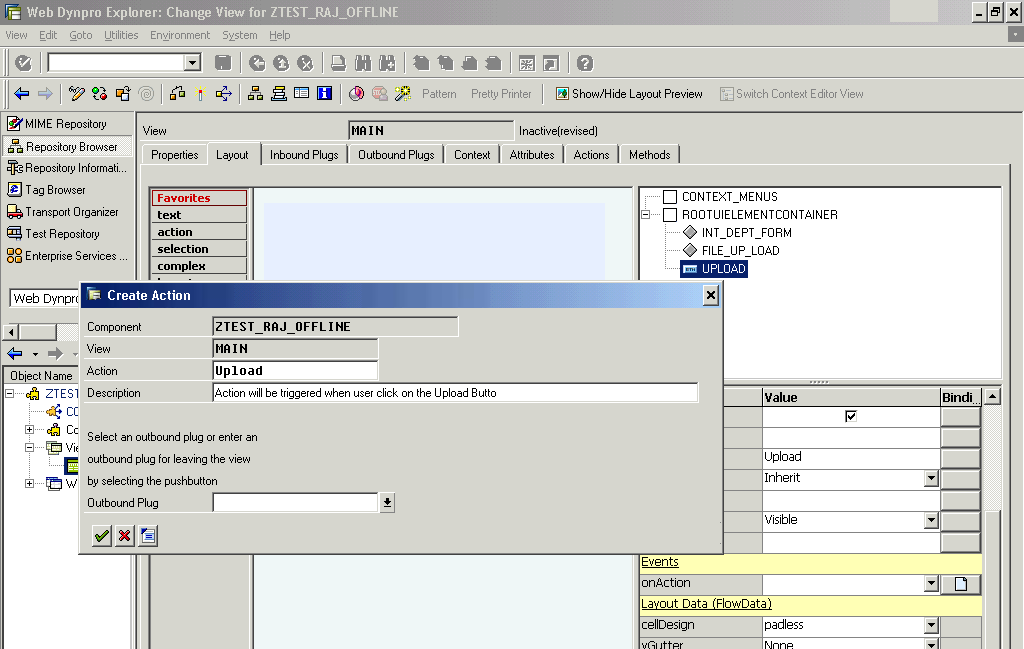
Task: Click the Help question mark icon
Action: pos(585,63)
